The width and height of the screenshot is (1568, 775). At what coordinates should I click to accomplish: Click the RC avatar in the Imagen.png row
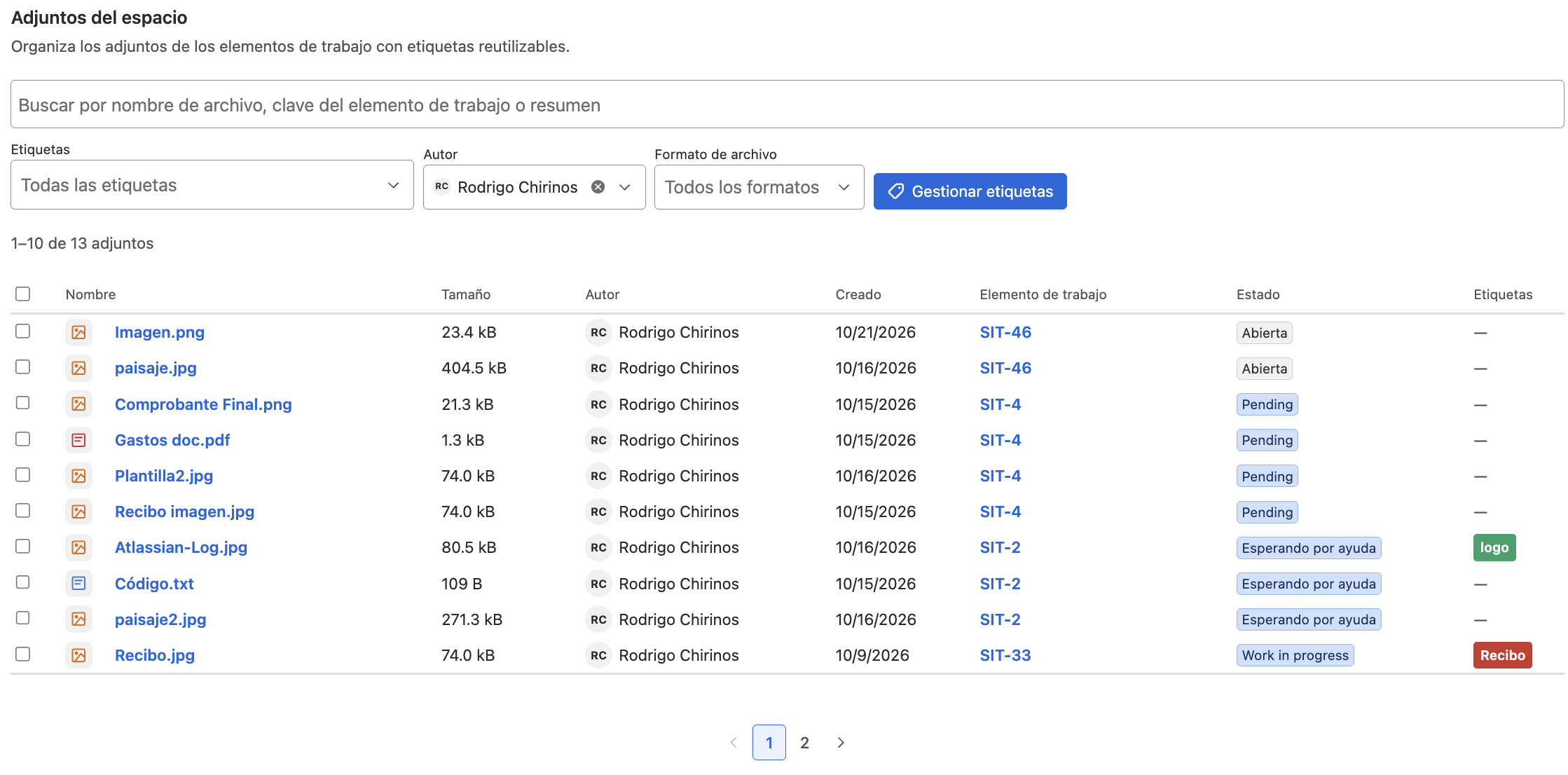pyautogui.click(x=598, y=332)
